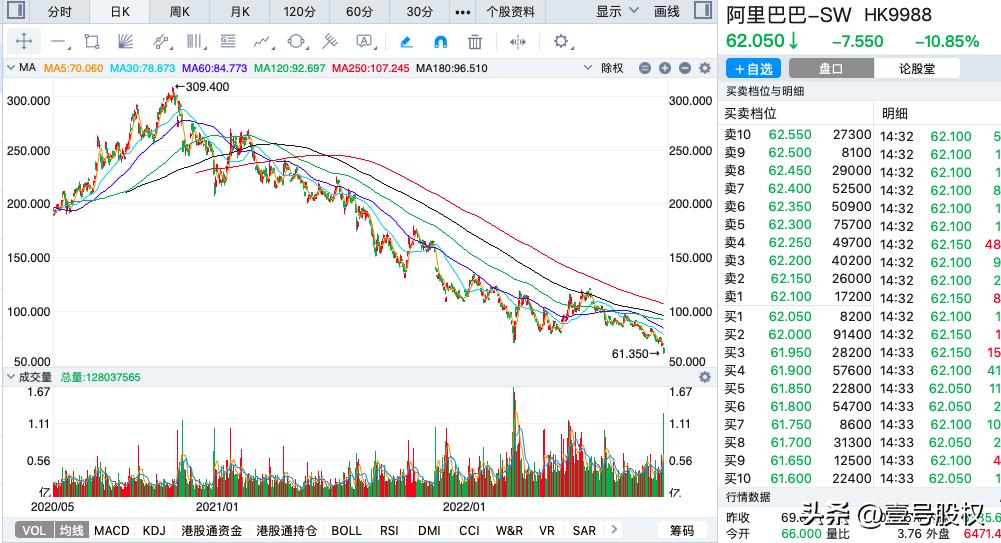Screen dimensions: 1001x543
Task: Select the BOLL indicator
Action: (347, 530)
